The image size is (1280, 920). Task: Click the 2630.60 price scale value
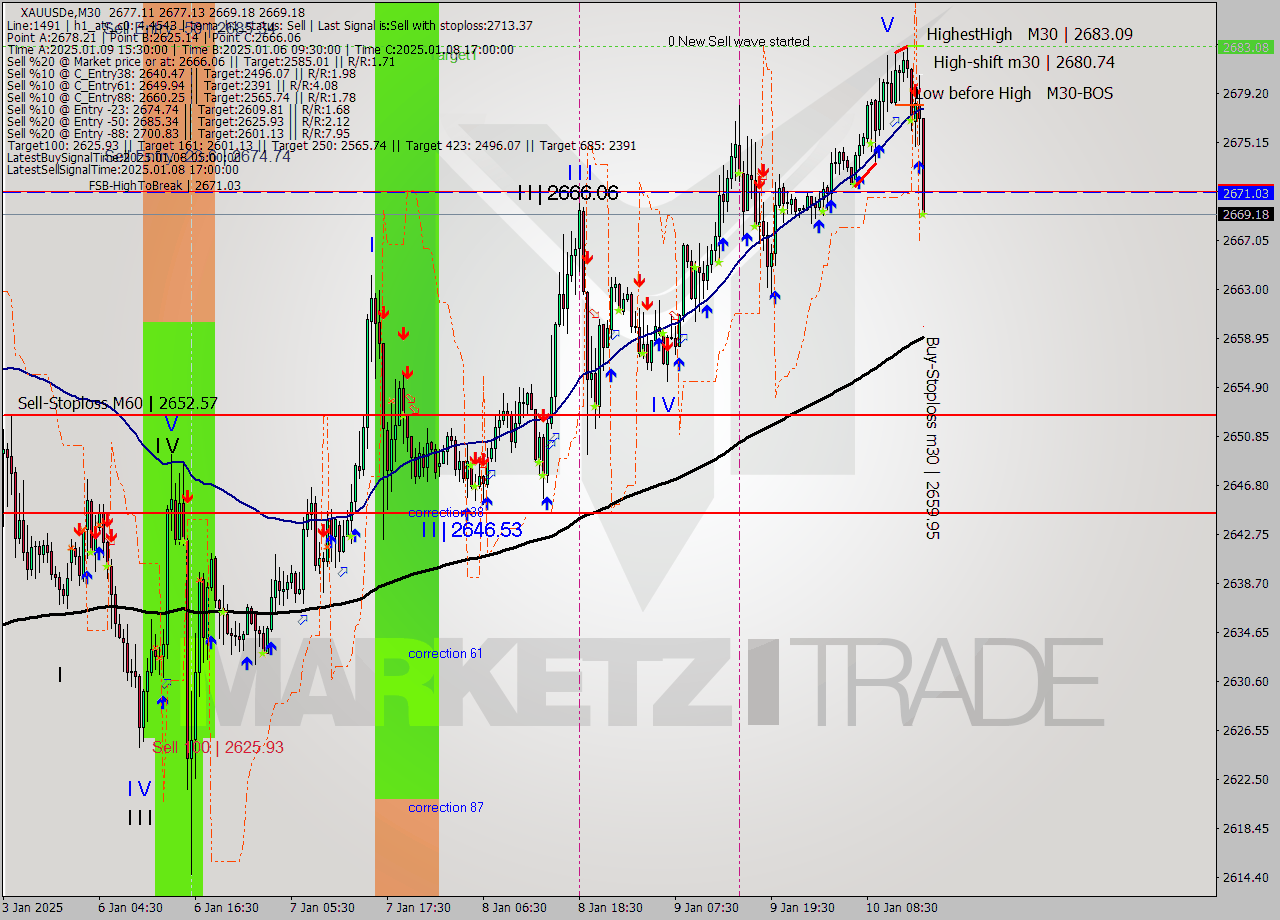(1245, 681)
